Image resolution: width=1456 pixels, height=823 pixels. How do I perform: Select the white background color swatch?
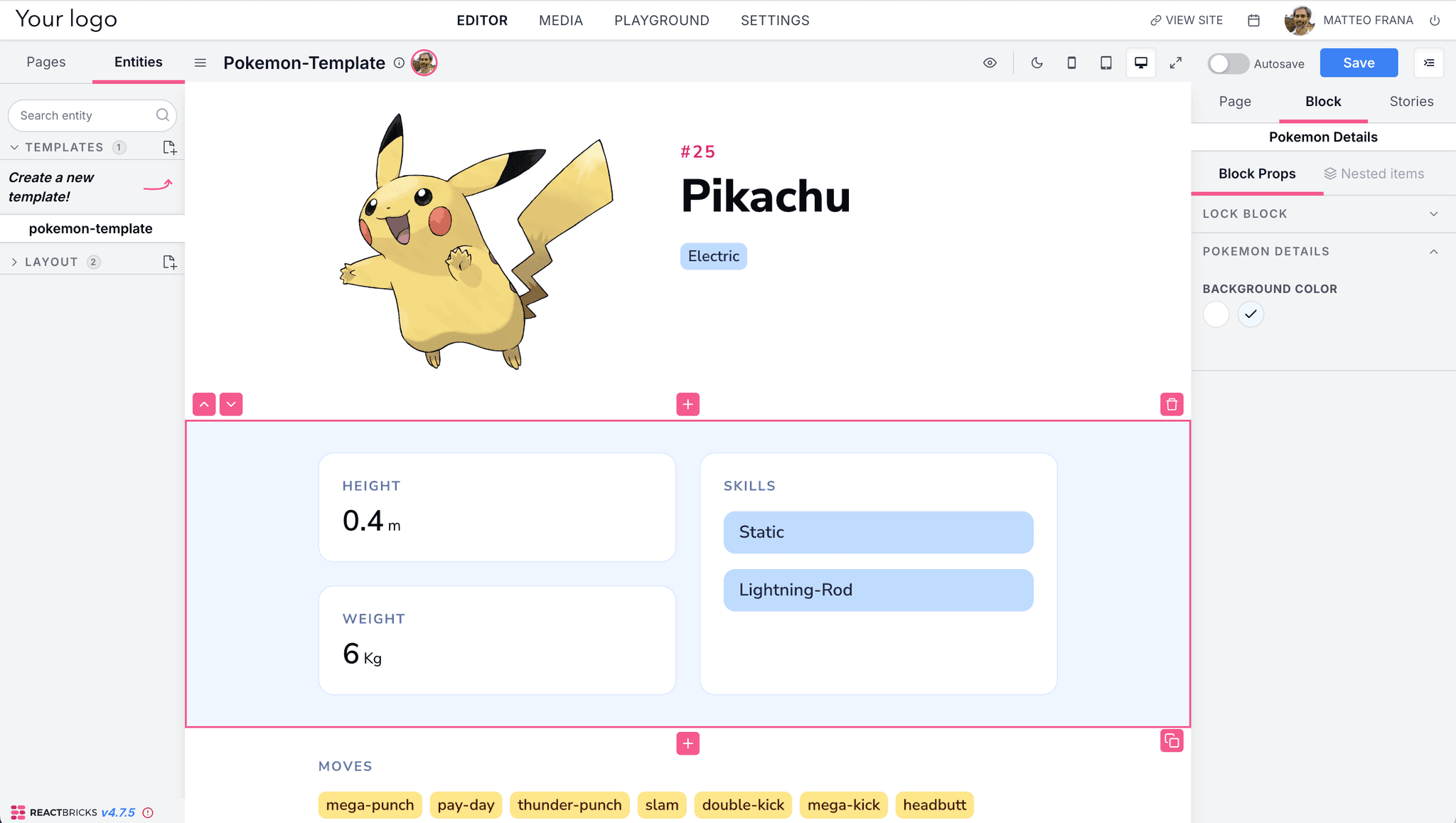pos(1216,314)
